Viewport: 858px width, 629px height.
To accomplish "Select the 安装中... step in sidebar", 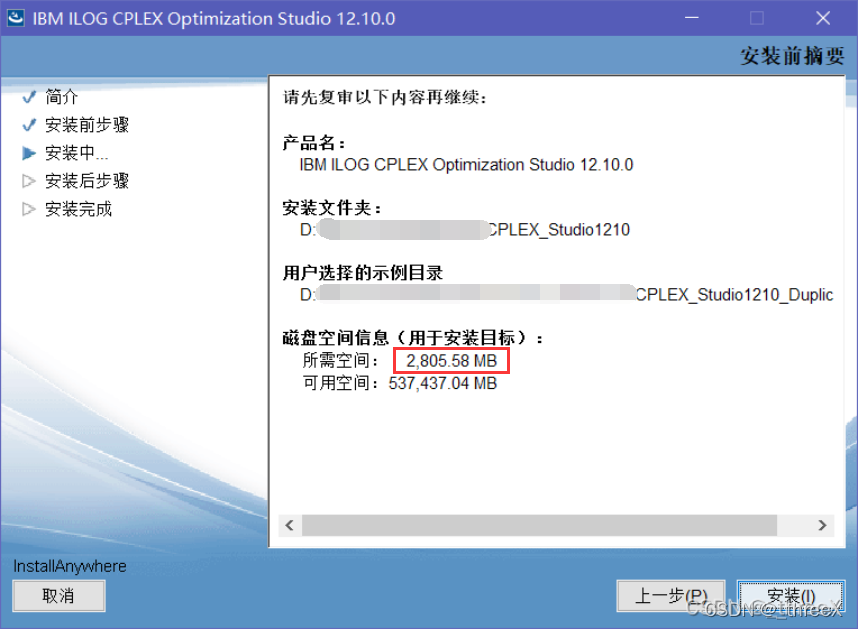I will pyautogui.click(x=77, y=153).
